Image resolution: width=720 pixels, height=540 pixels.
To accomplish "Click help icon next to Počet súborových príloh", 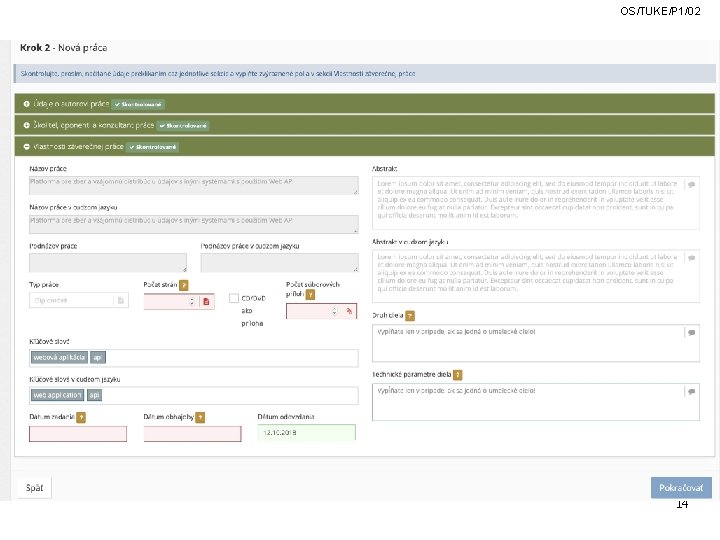I will (310, 294).
